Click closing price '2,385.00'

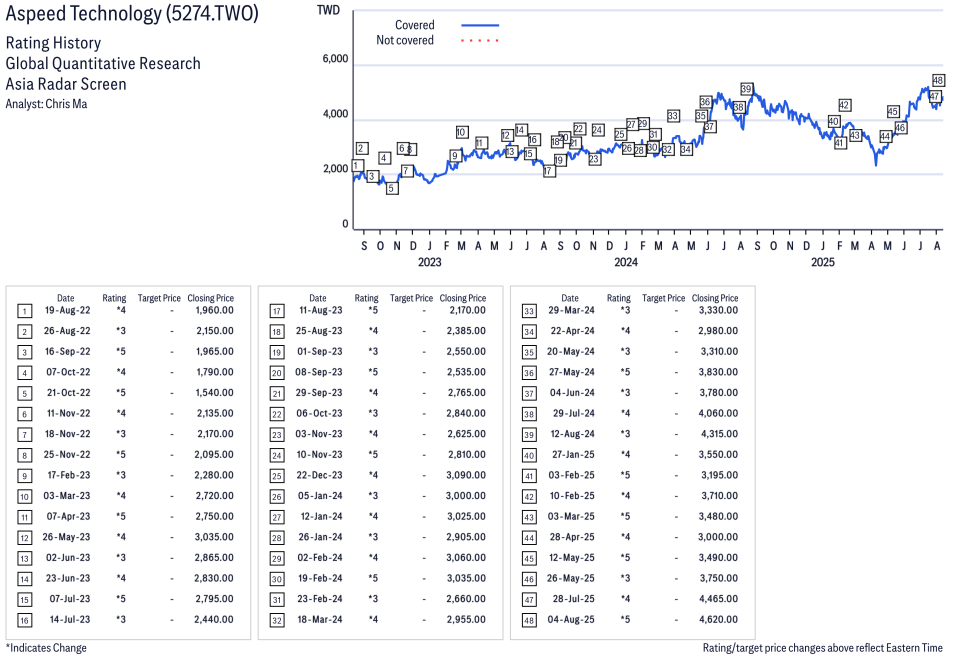466,331
